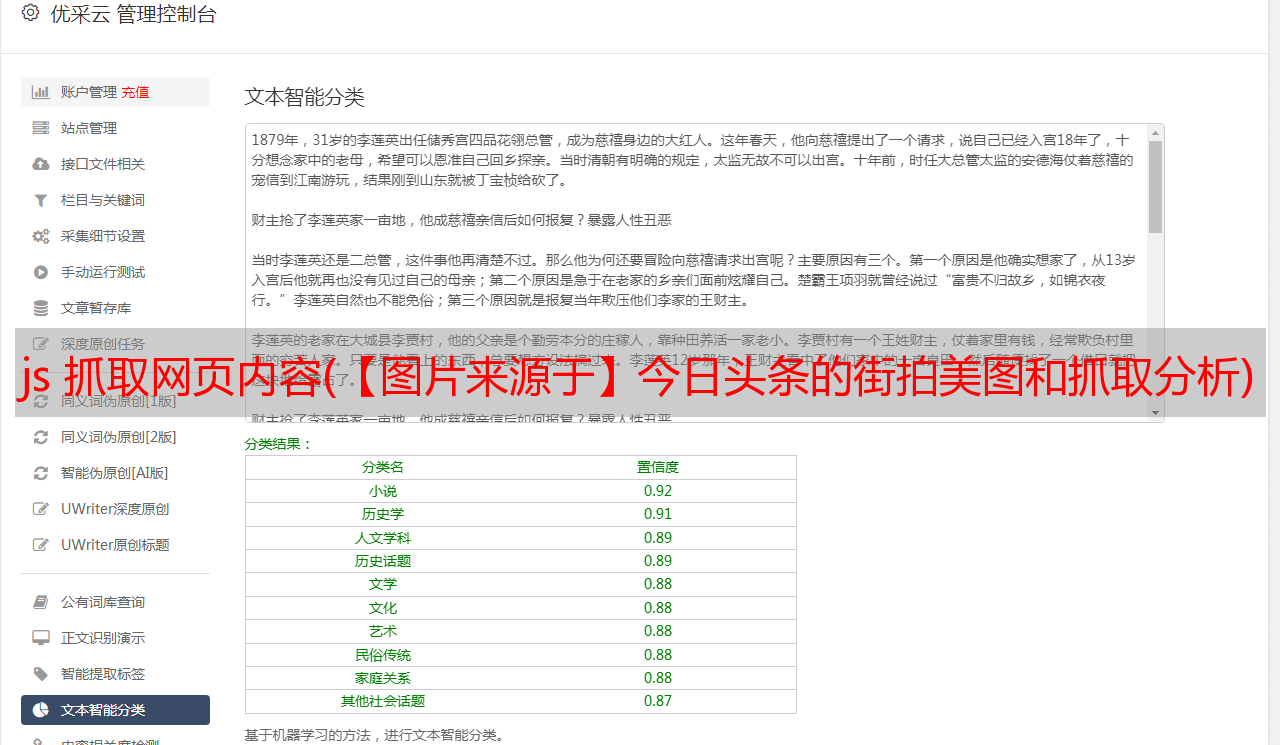Click the 优采云 管理控制台 header title
This screenshot has height=745, width=1280.
pos(133,14)
